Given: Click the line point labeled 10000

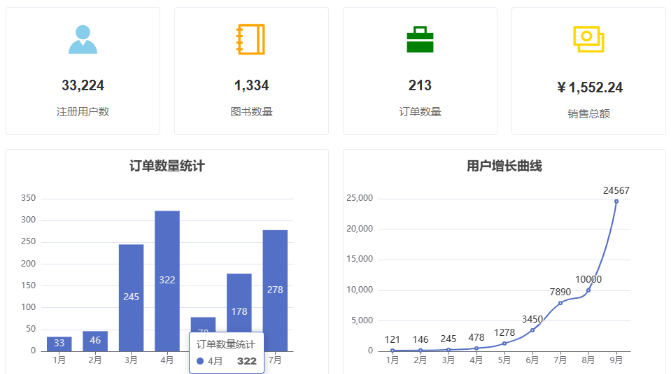Looking at the screenshot, I should coord(588,290).
